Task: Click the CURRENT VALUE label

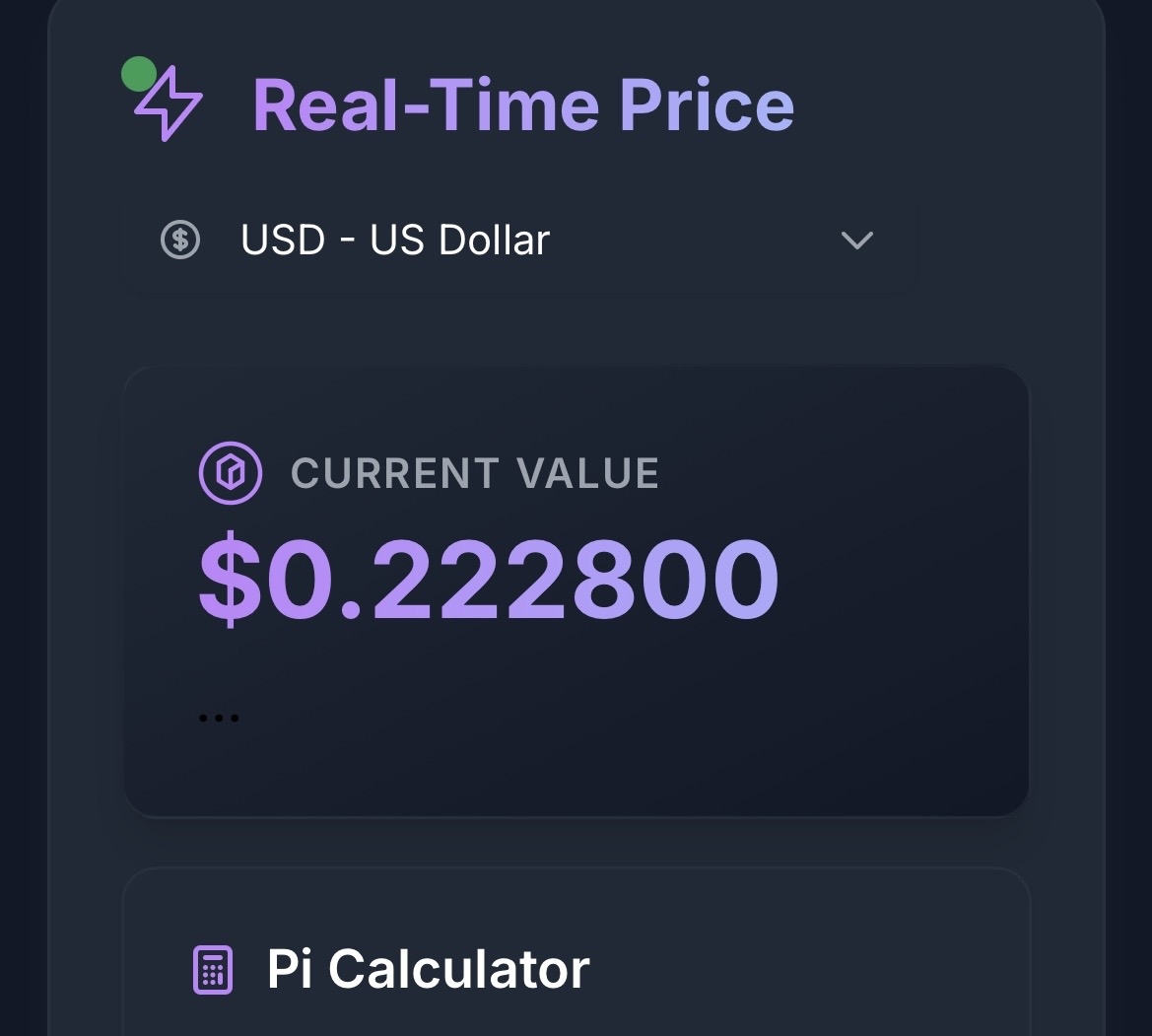Action: (x=475, y=473)
